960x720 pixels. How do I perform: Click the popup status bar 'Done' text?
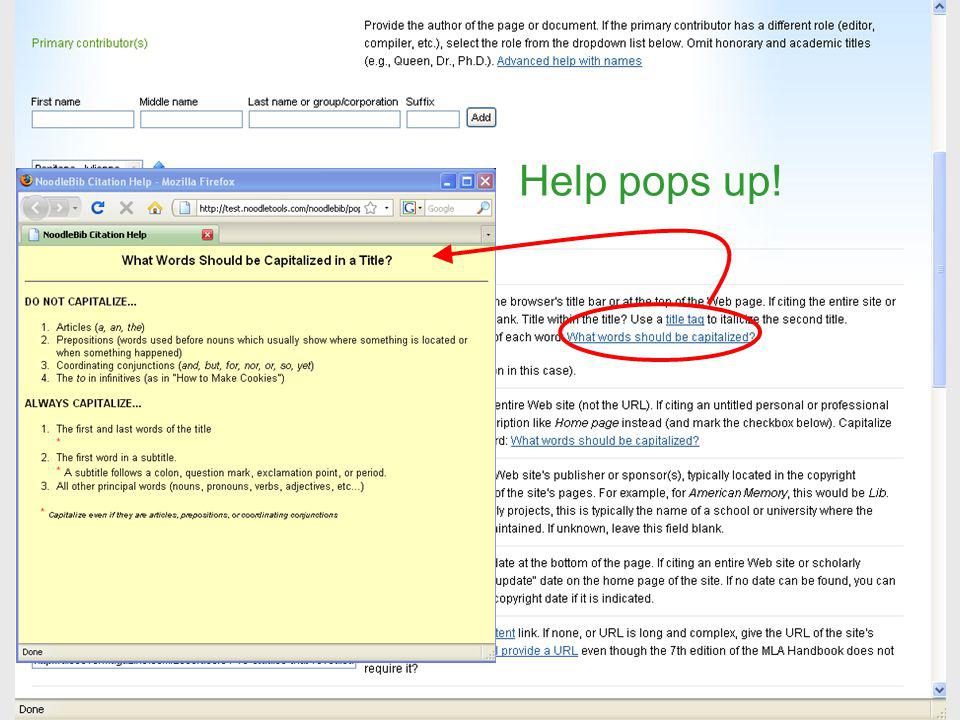[32, 652]
